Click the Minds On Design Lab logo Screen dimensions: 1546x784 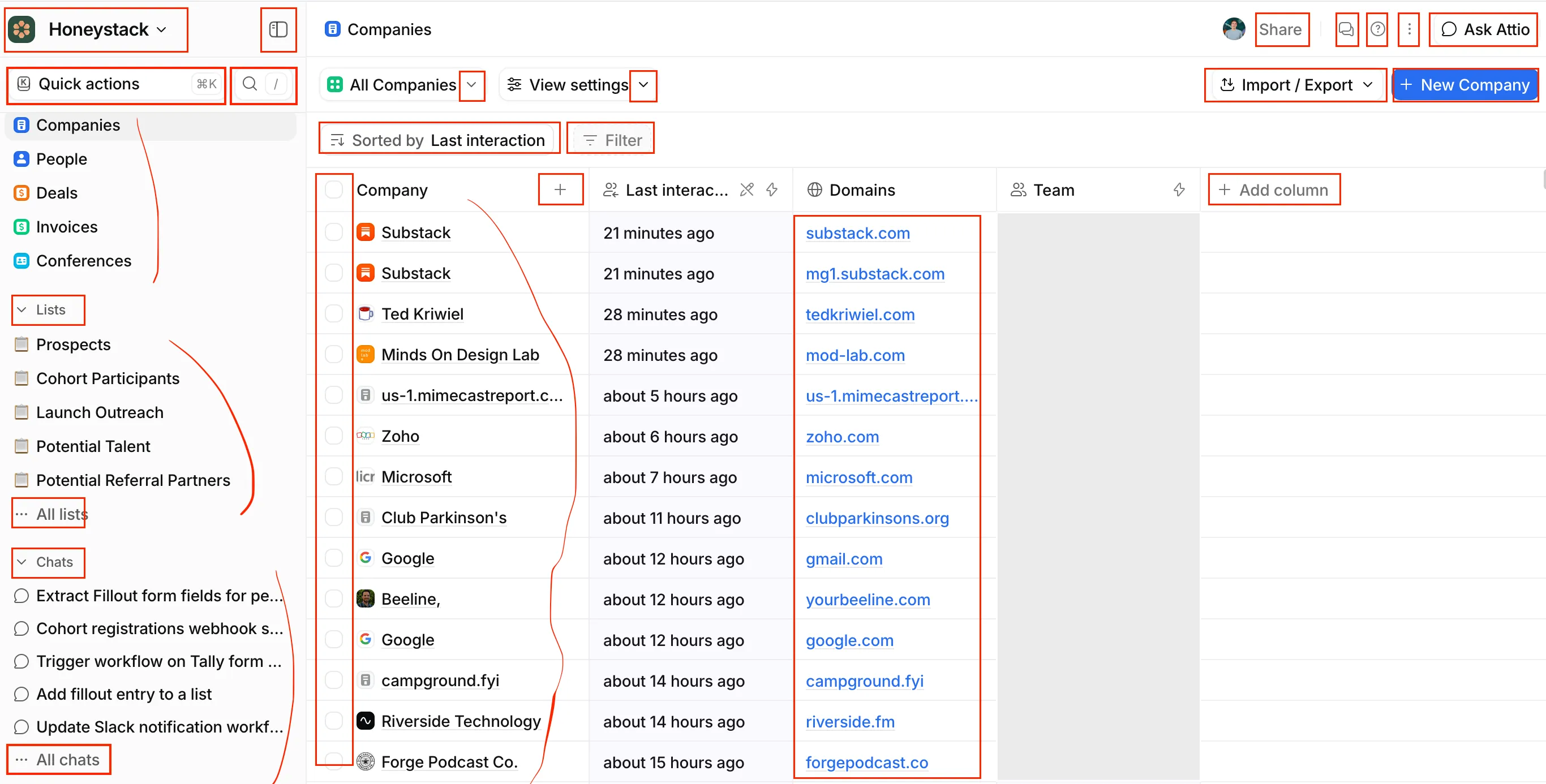point(366,355)
